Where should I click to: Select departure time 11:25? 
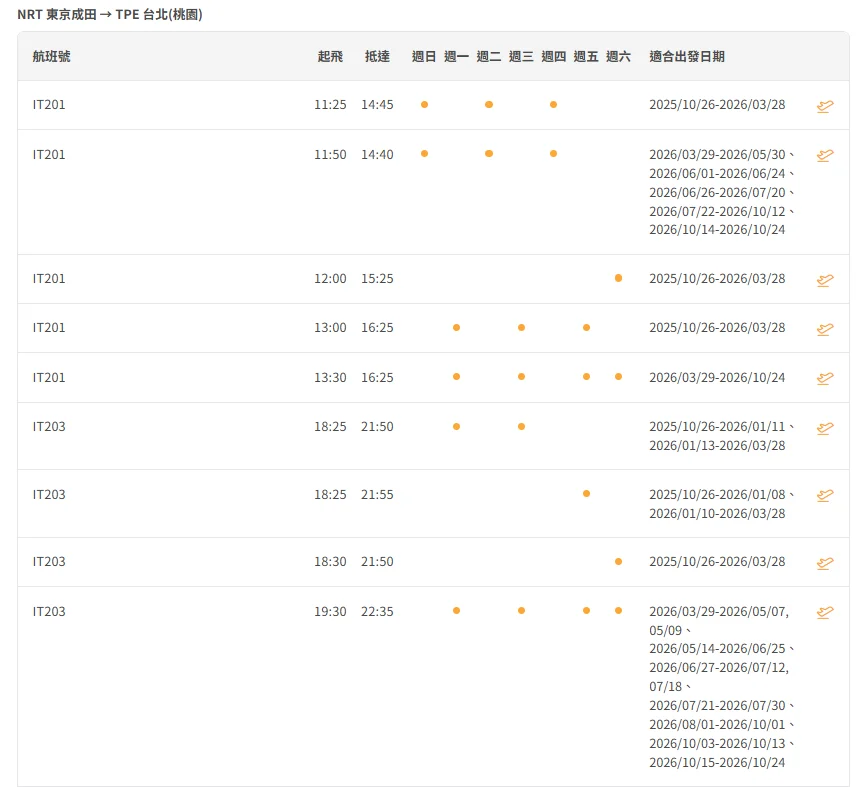click(x=330, y=105)
